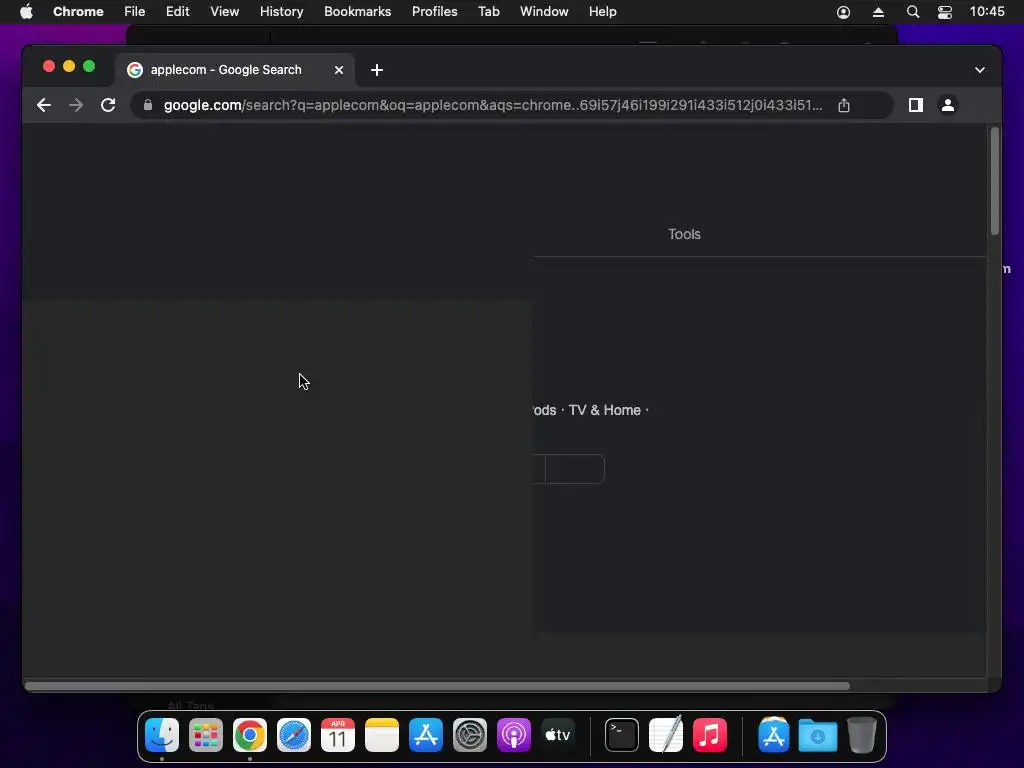Open Calendar from the Dock
Viewport: 1024px width, 768px height.
[338, 735]
